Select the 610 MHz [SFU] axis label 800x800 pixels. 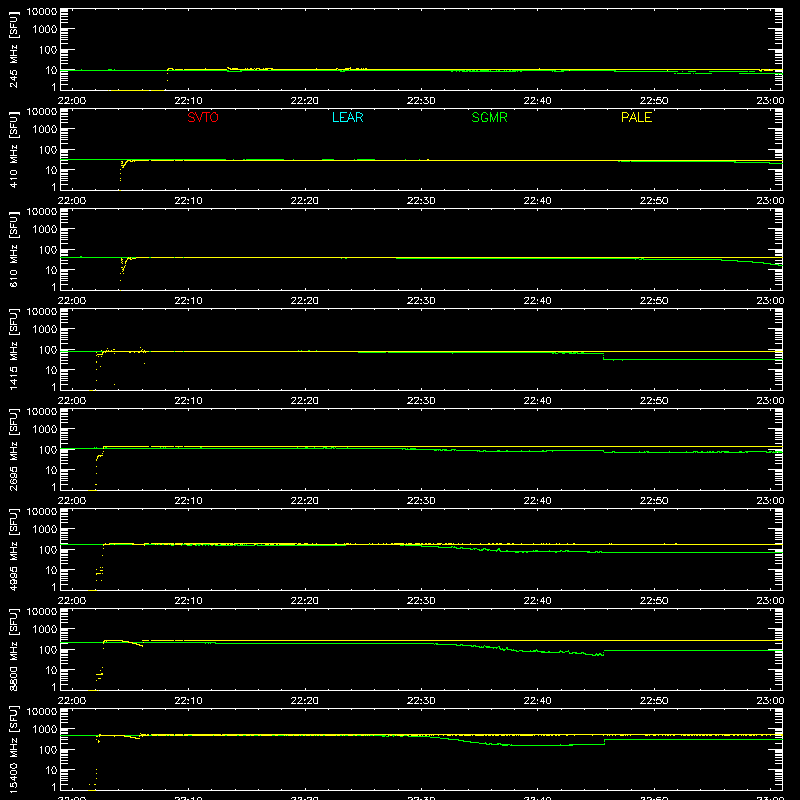click(13, 249)
